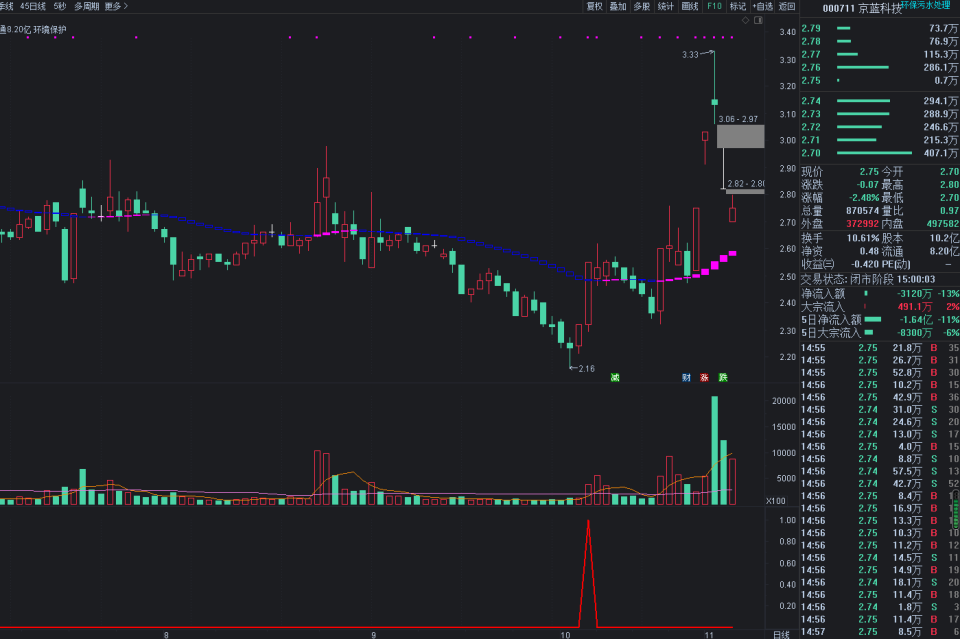
Task: Click the -2.48% change percentage value
Action: point(863,198)
